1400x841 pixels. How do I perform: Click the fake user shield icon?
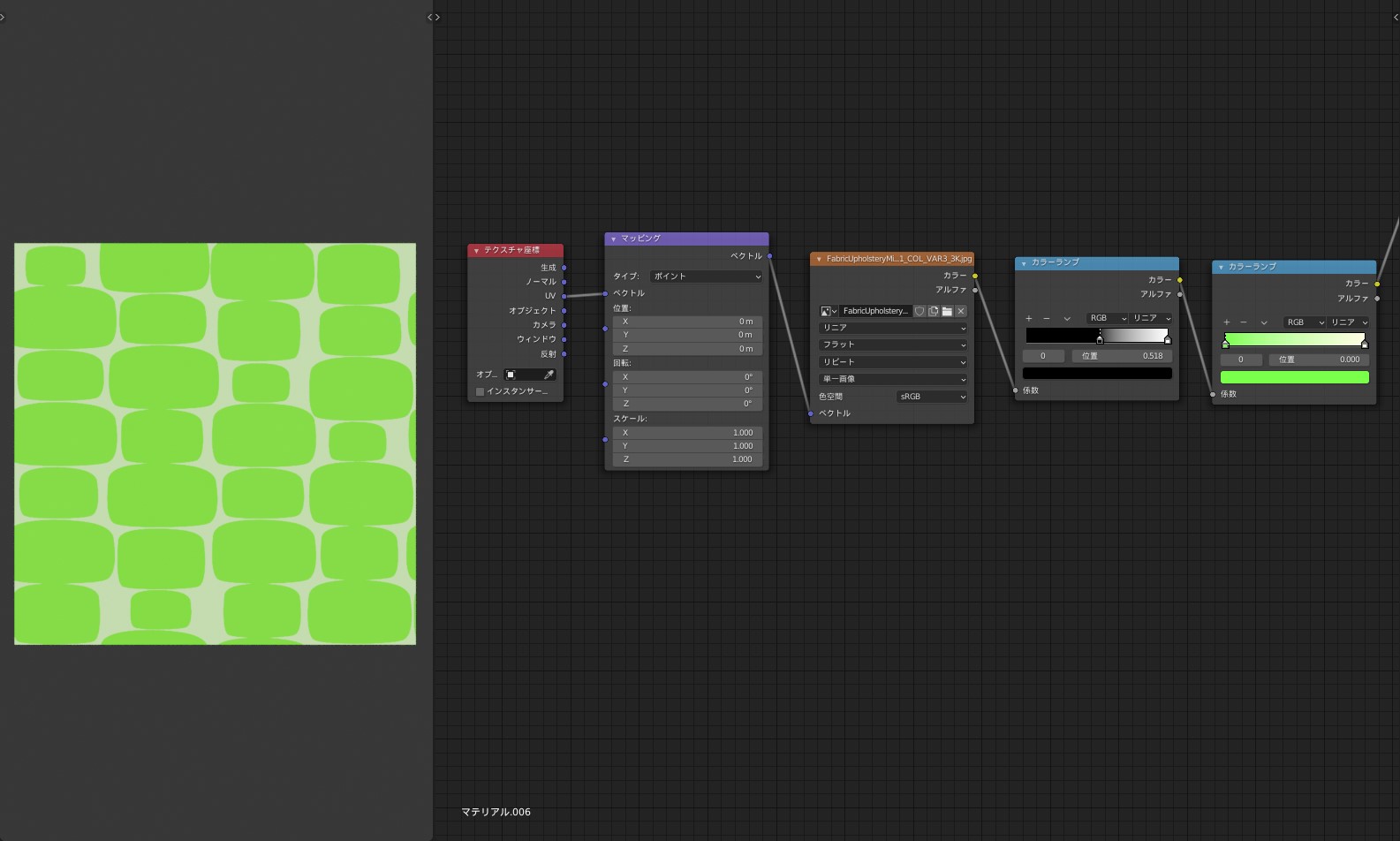(919, 311)
